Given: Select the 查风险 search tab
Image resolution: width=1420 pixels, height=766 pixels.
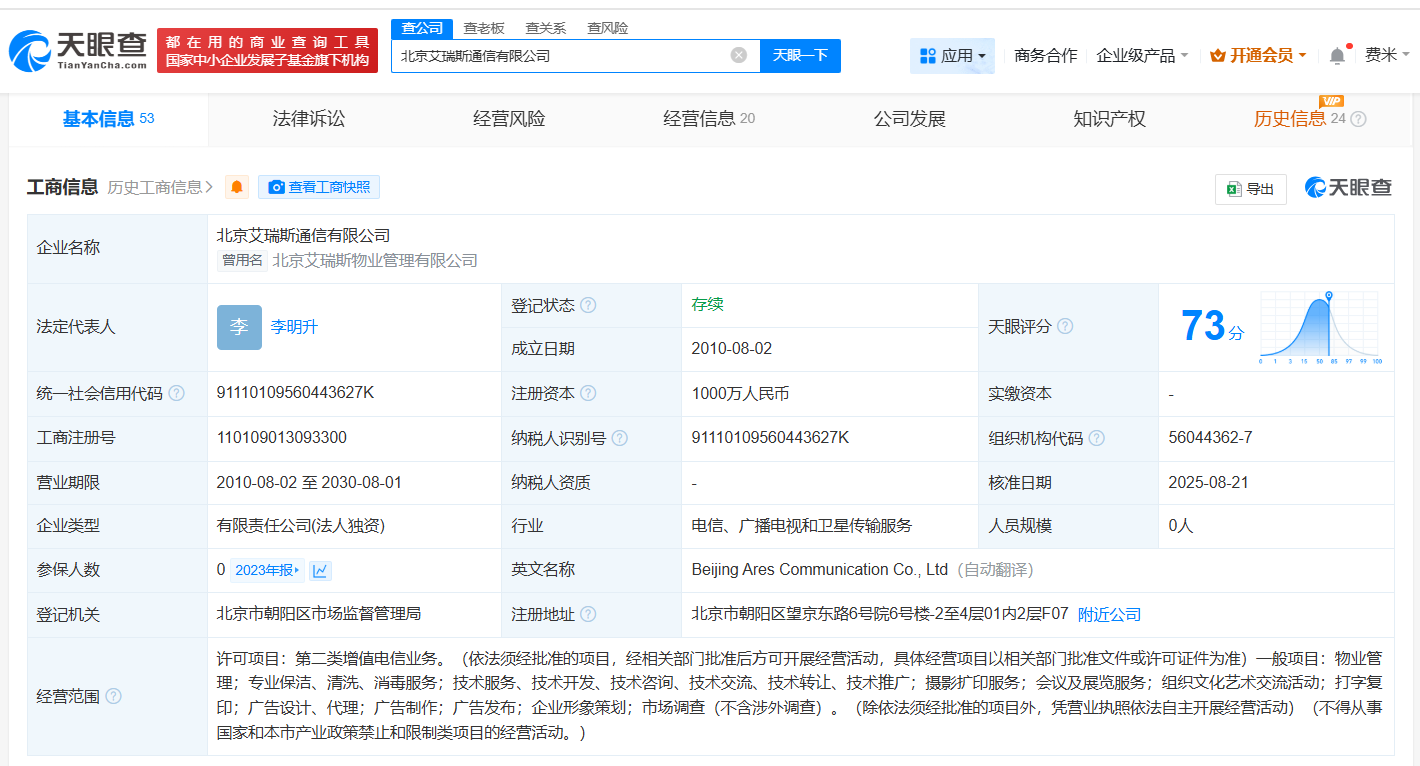Looking at the screenshot, I should (x=609, y=27).
